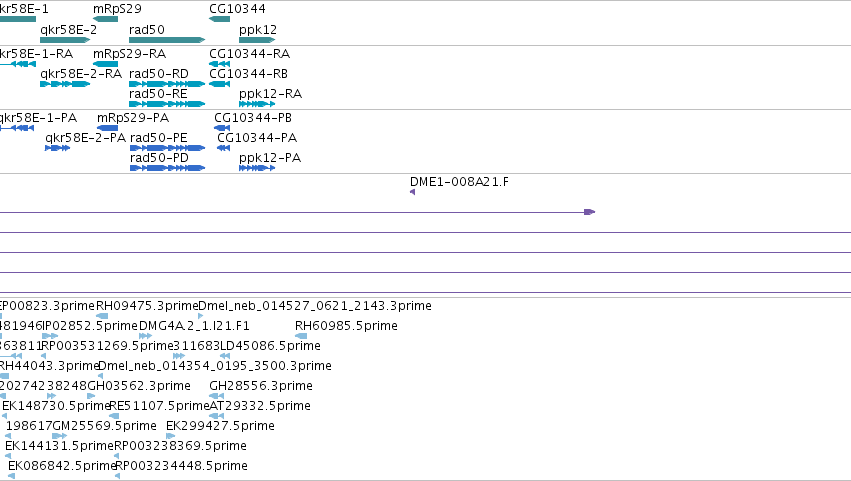Image resolution: width=851 pixels, height=481 pixels.
Task: Click the ppk12 gene arrow
Action: (x=257, y=40)
